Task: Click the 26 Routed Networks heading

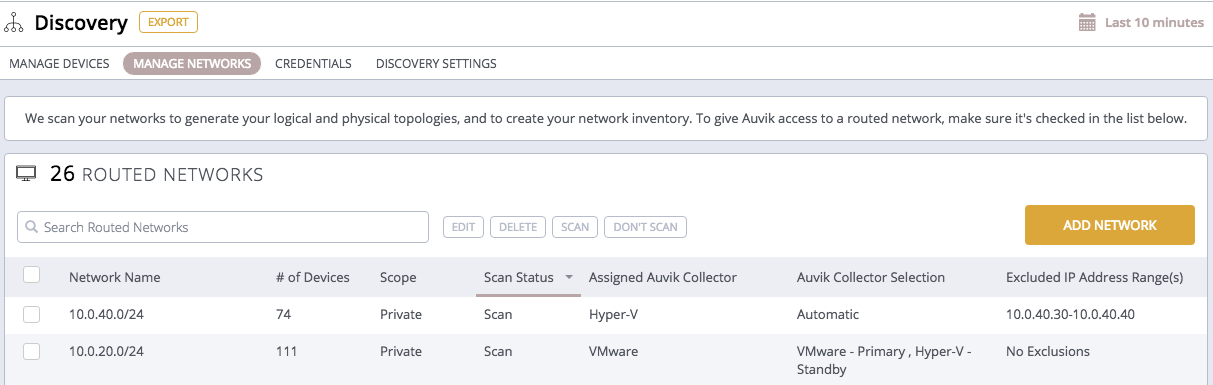Action: pyautogui.click(x=156, y=174)
